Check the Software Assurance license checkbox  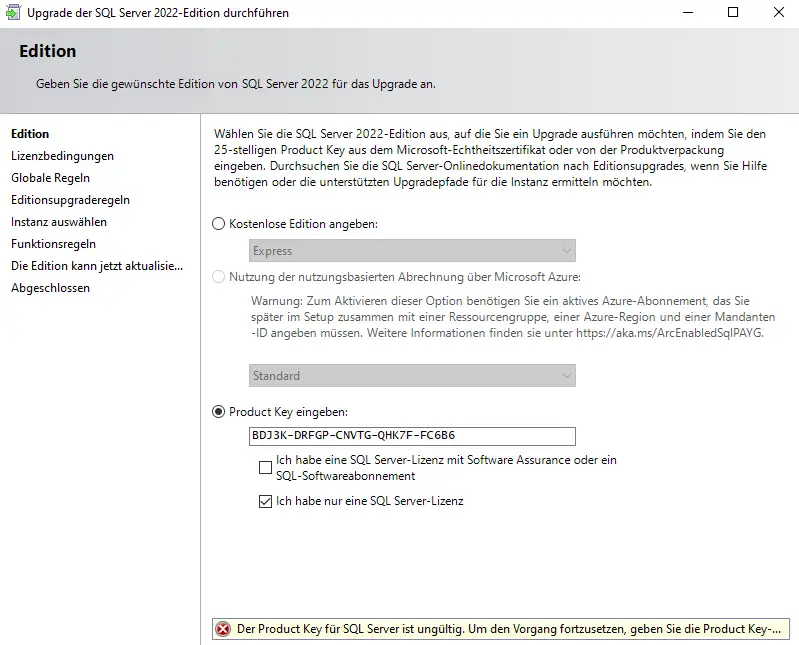[x=265, y=468]
